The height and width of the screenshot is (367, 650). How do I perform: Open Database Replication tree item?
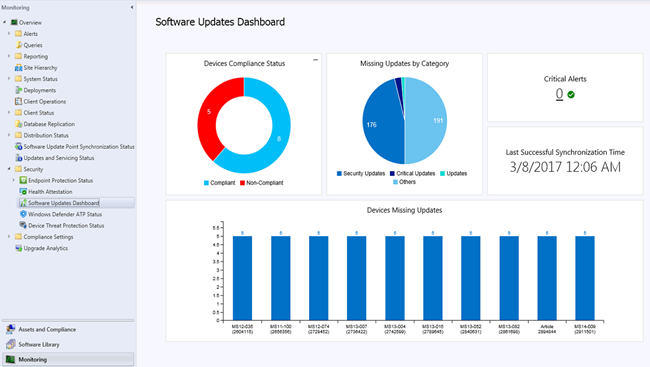49,124
